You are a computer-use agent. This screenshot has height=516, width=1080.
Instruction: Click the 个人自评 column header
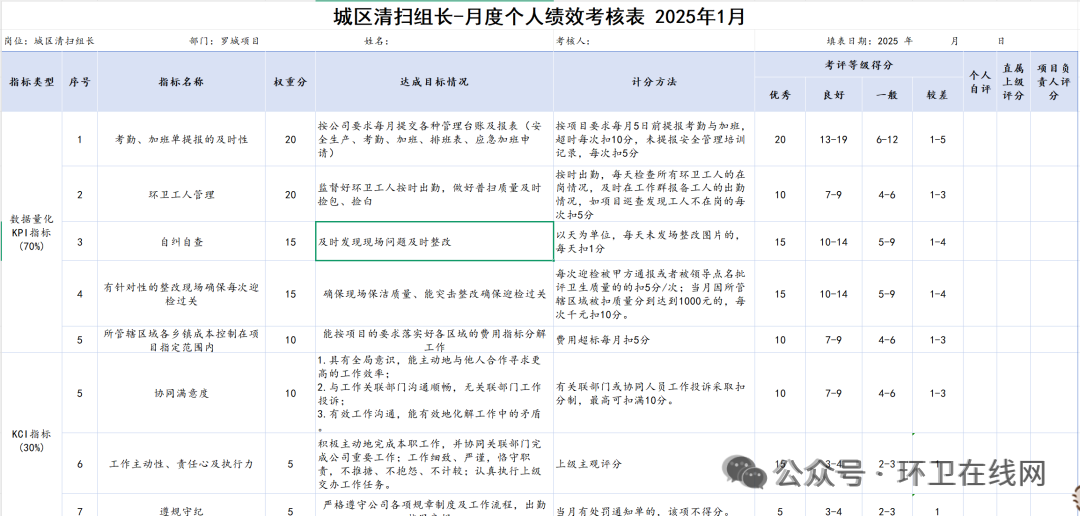(979, 82)
